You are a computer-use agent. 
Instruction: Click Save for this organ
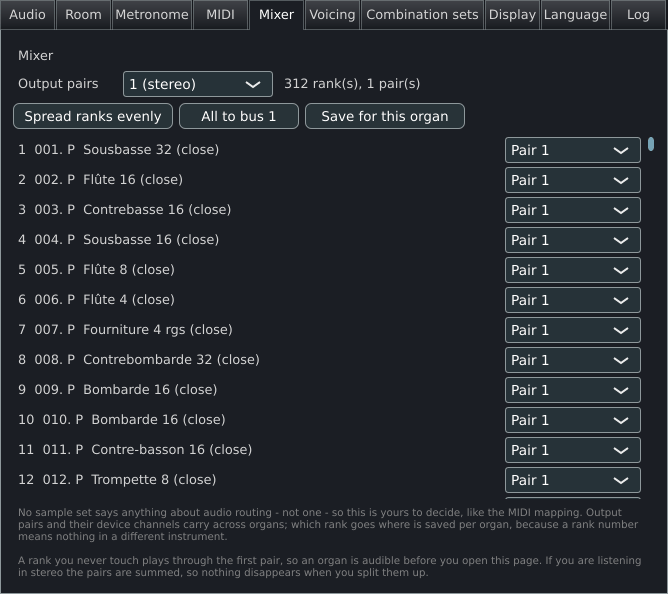point(385,116)
